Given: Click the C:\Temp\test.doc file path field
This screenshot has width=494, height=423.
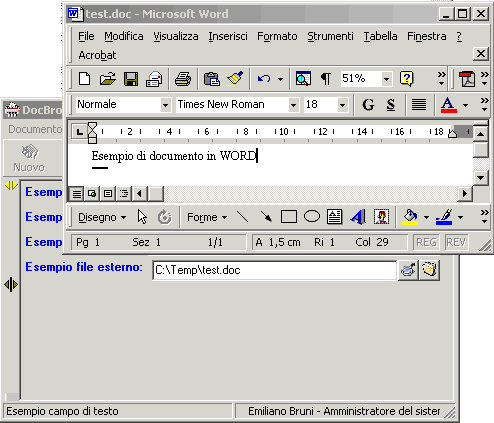Looking at the screenshot, I should click(x=274, y=270).
